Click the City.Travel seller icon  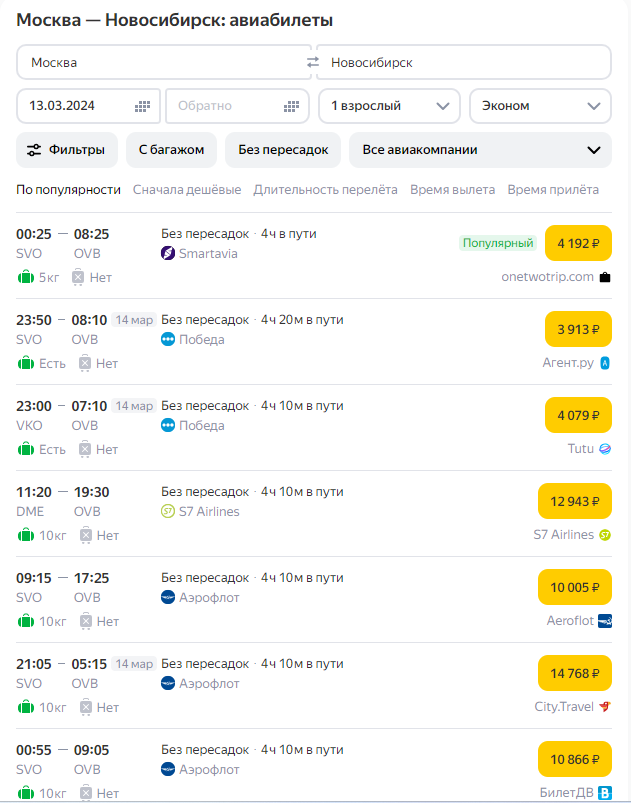tap(604, 707)
